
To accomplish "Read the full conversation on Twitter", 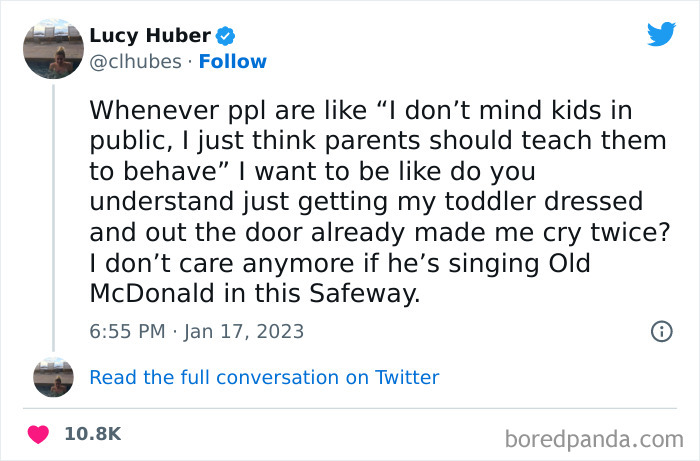I will [264, 377].
